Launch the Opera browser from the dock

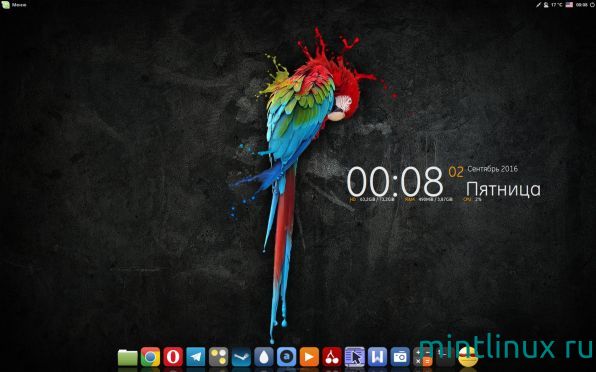tap(173, 357)
